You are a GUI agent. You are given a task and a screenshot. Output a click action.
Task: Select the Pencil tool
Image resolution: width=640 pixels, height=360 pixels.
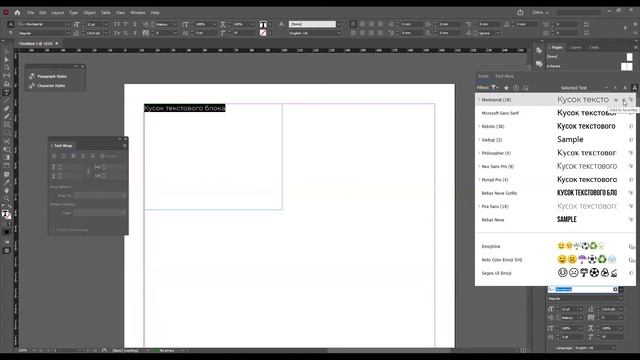tap(7, 117)
